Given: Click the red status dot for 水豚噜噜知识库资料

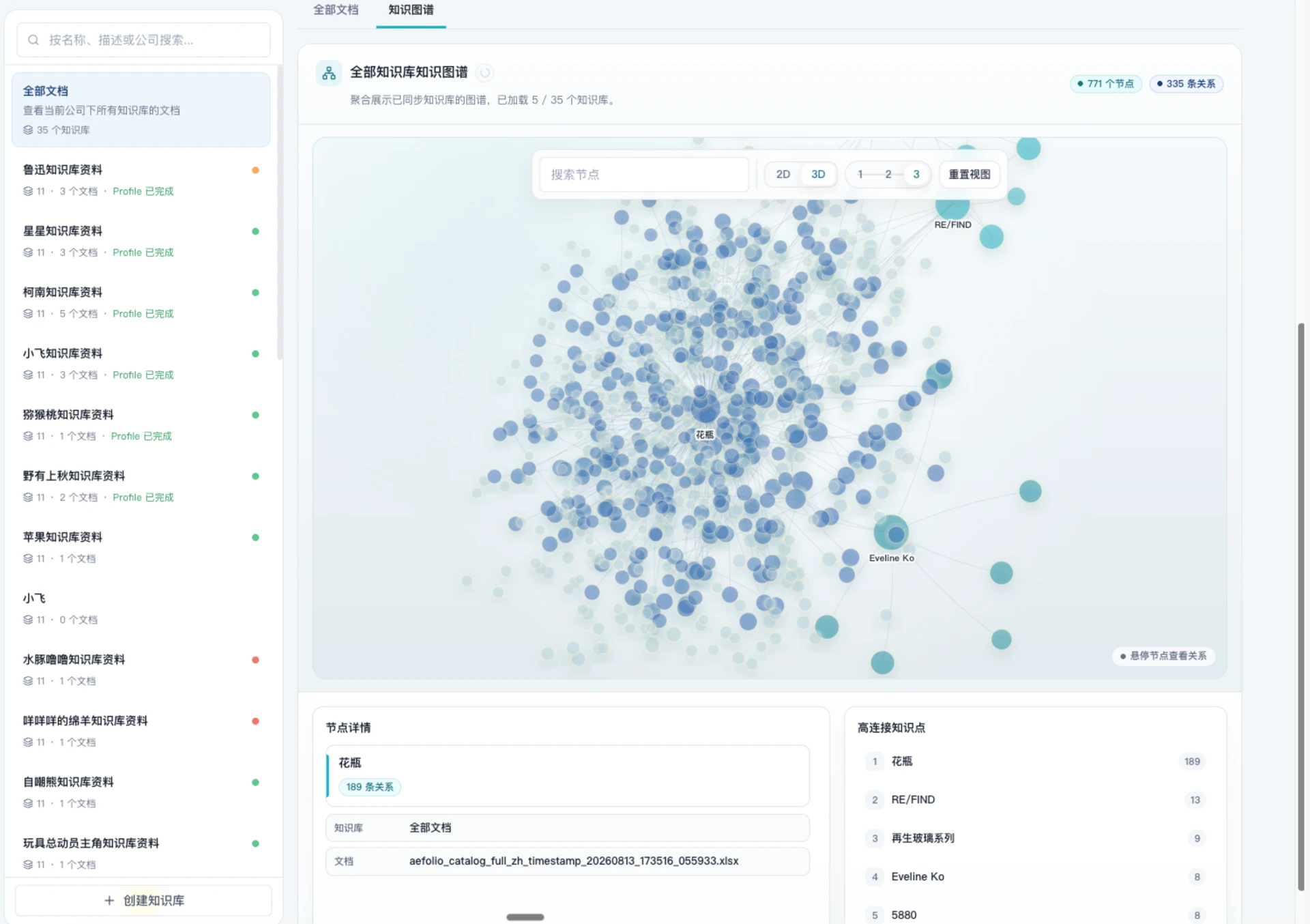Looking at the screenshot, I should coord(255,660).
